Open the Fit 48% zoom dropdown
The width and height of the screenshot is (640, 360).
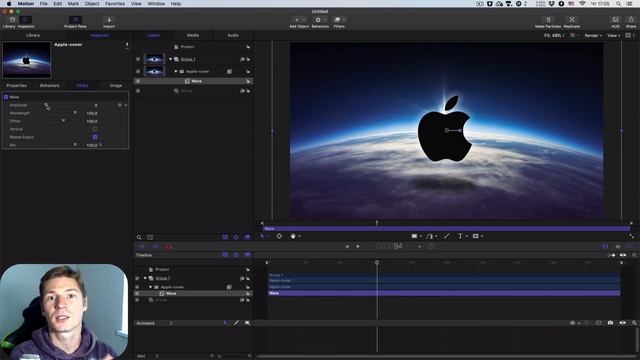(x=554, y=36)
